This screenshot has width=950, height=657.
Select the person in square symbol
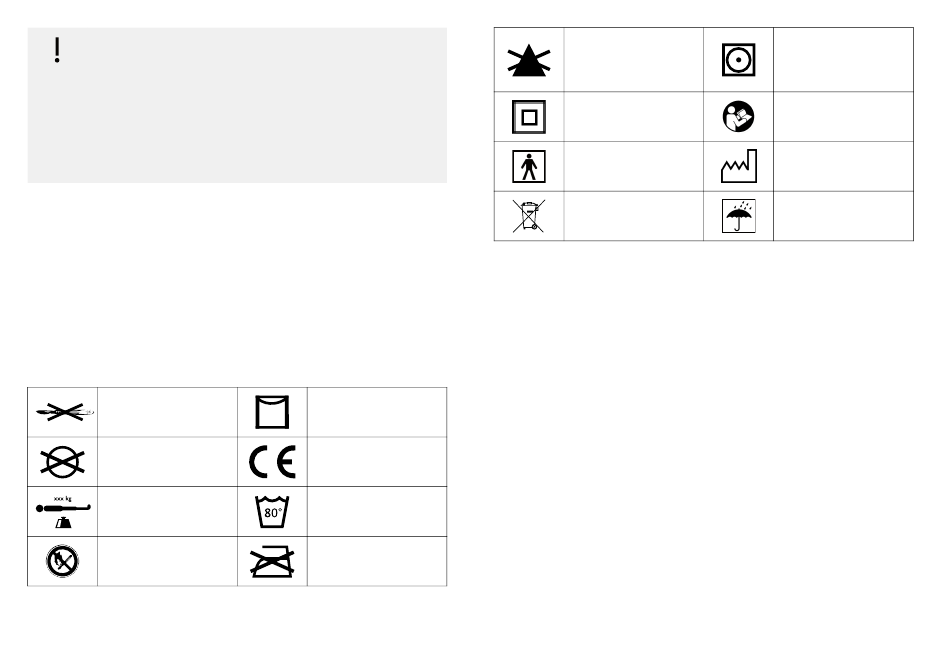click(529, 167)
